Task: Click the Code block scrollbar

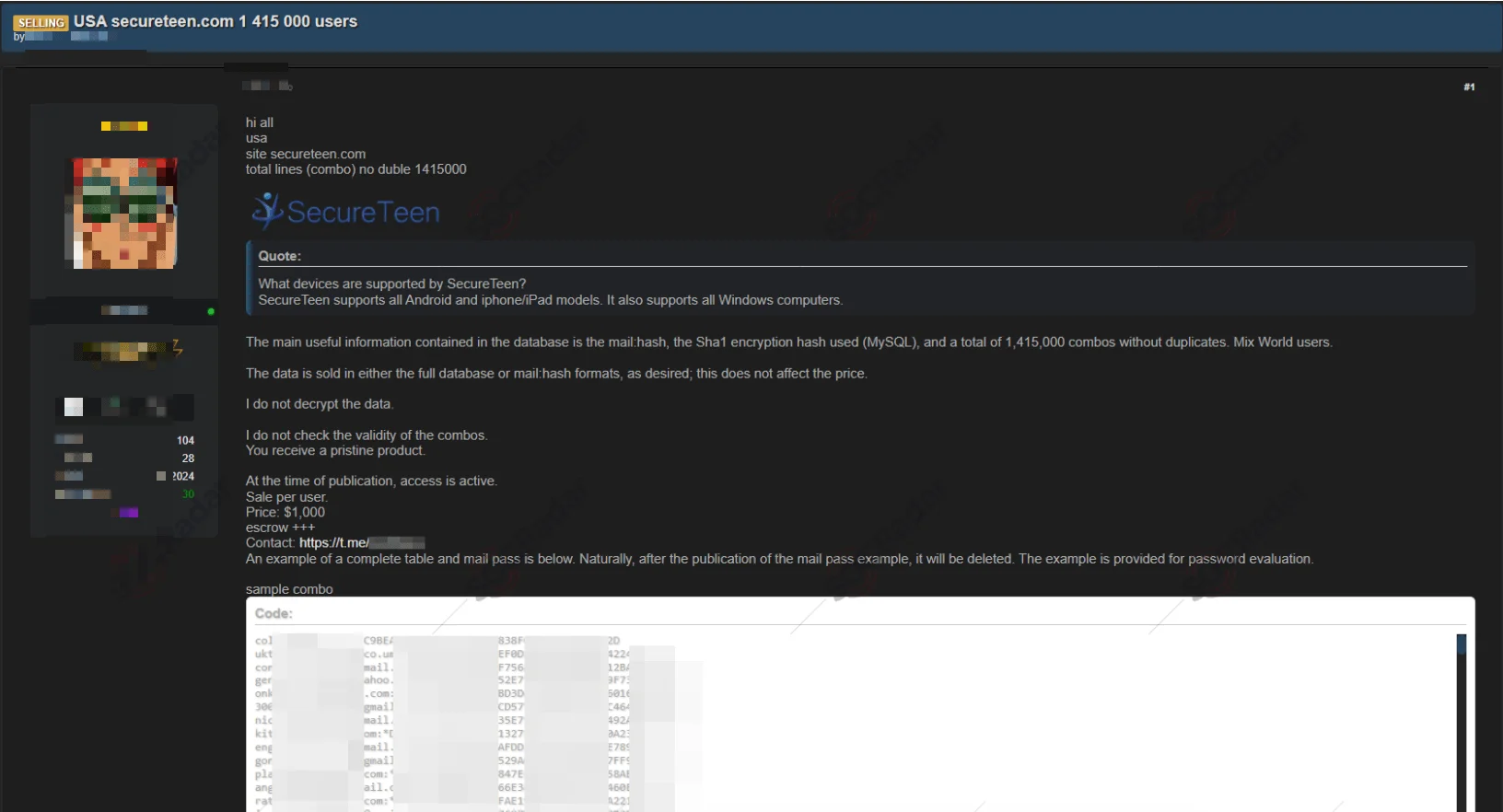Action: tap(1461, 723)
